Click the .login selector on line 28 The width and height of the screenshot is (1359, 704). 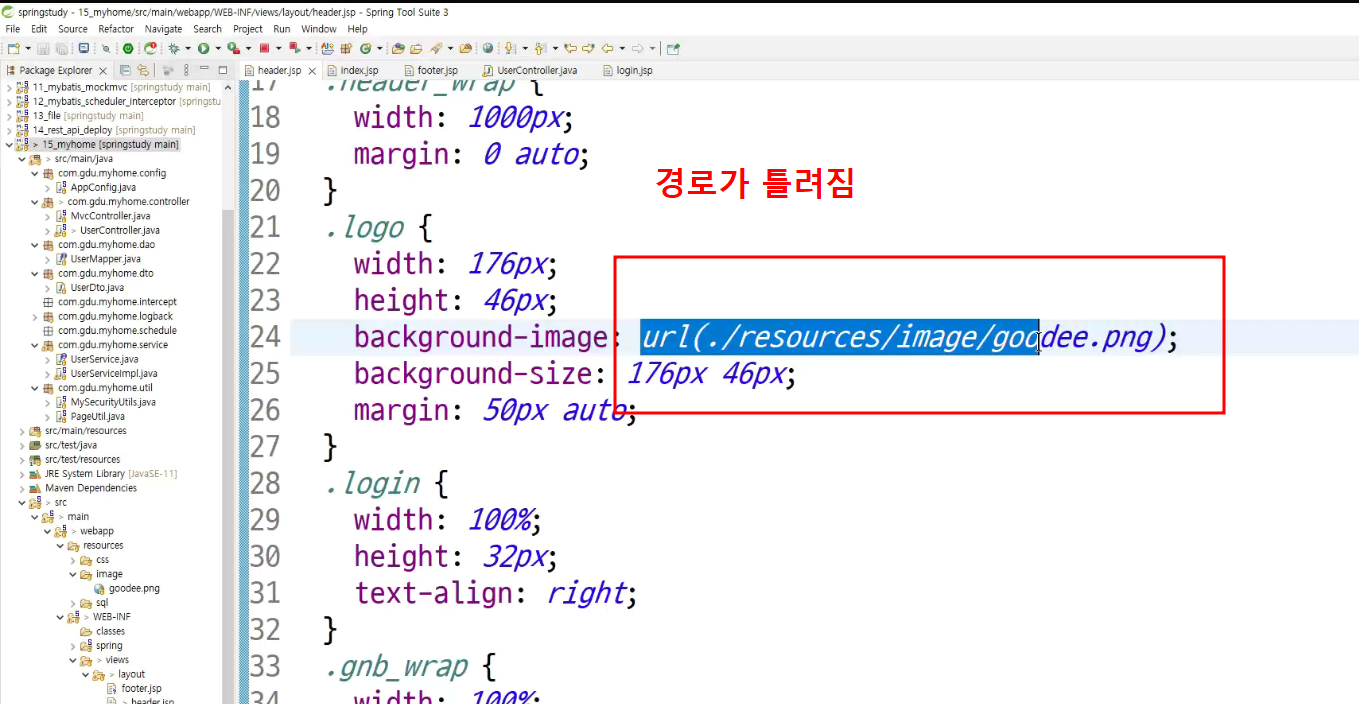[372, 484]
